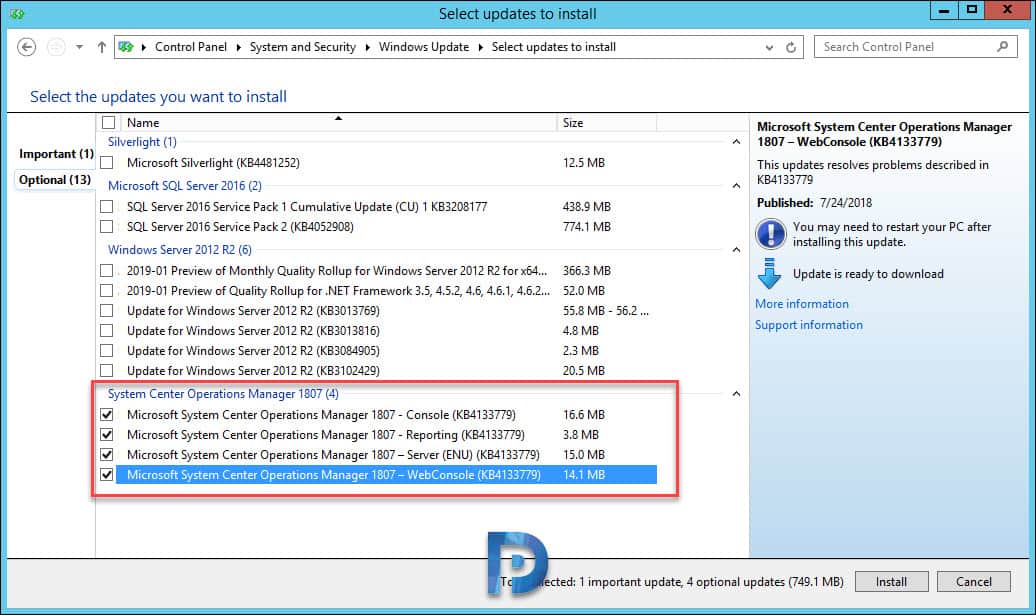Check Update for Windows Server 2012 R2 (KB3013816)
This screenshot has width=1036, height=615.
point(106,330)
